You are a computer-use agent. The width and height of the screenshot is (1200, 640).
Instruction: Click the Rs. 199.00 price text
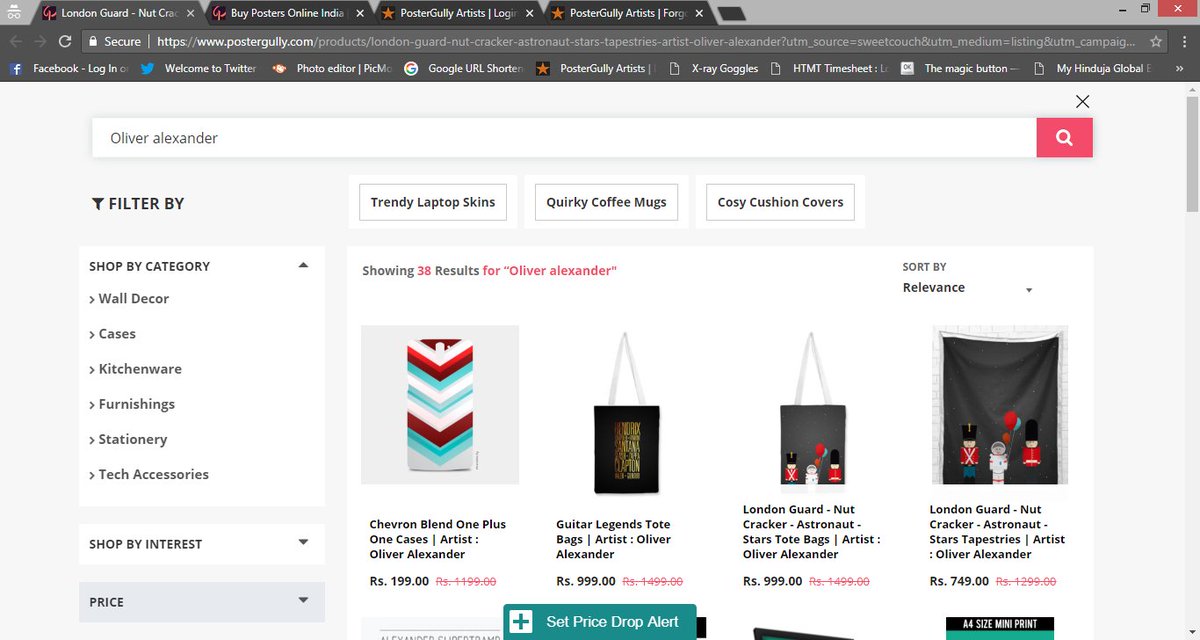pos(399,581)
